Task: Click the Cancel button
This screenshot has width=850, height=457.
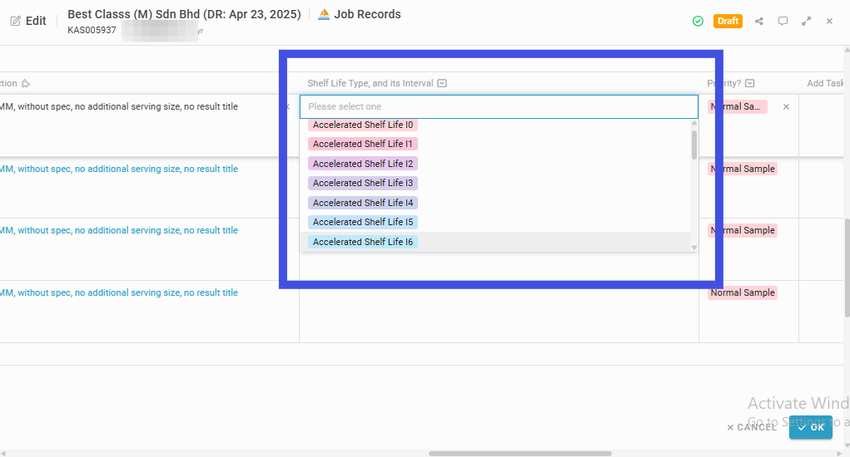Action: (751, 427)
